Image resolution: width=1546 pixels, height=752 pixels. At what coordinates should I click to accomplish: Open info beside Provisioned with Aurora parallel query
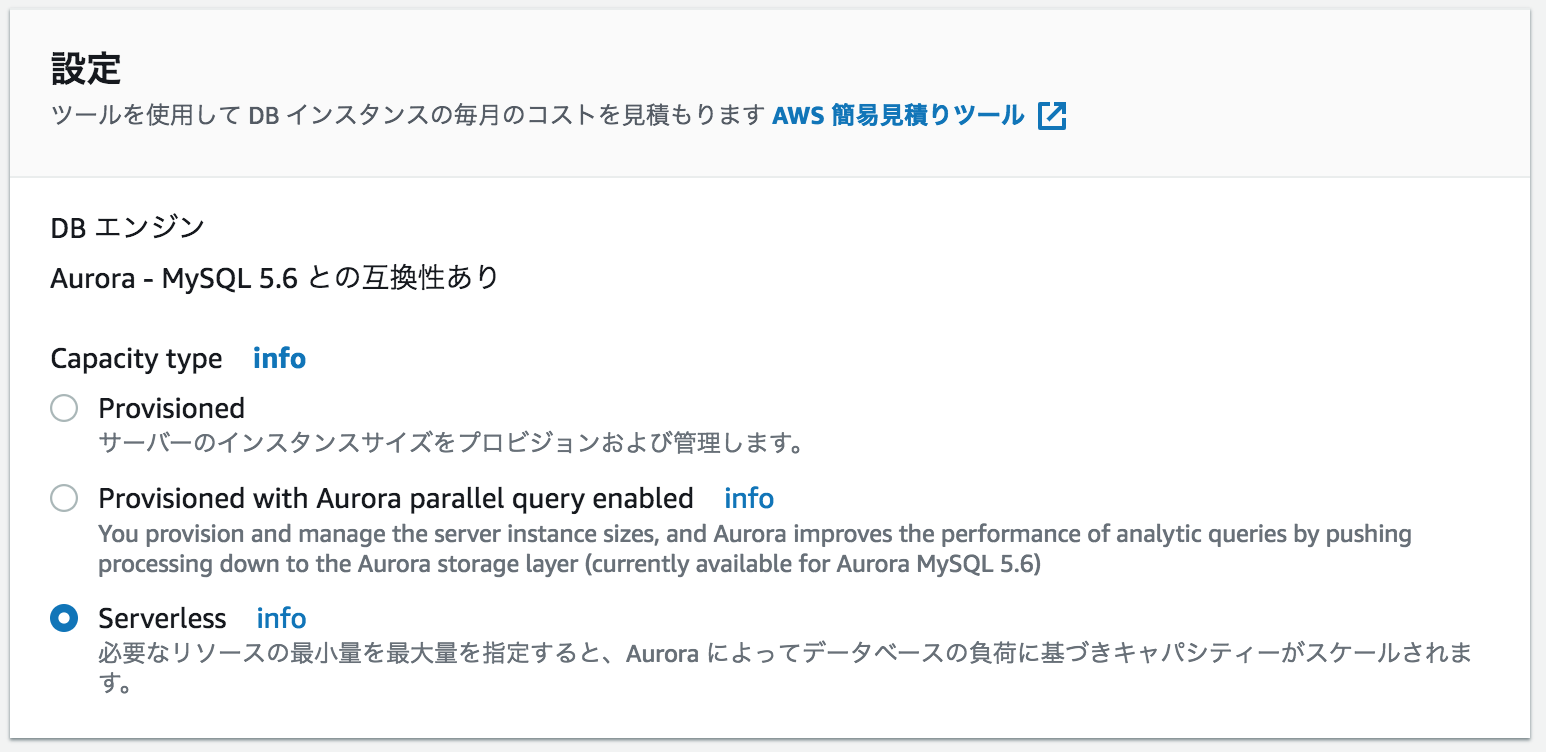(x=748, y=498)
